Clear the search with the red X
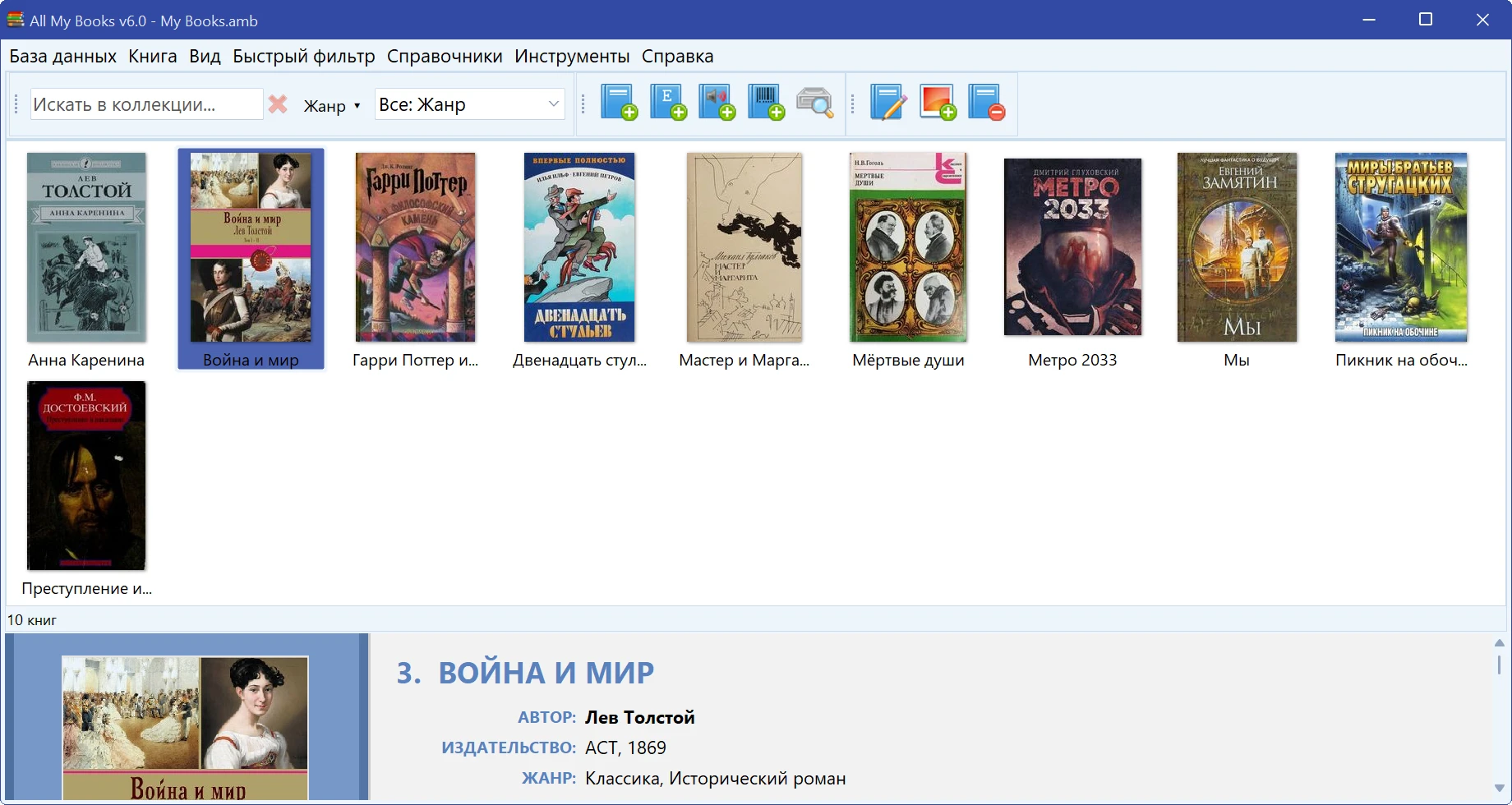 [x=278, y=104]
